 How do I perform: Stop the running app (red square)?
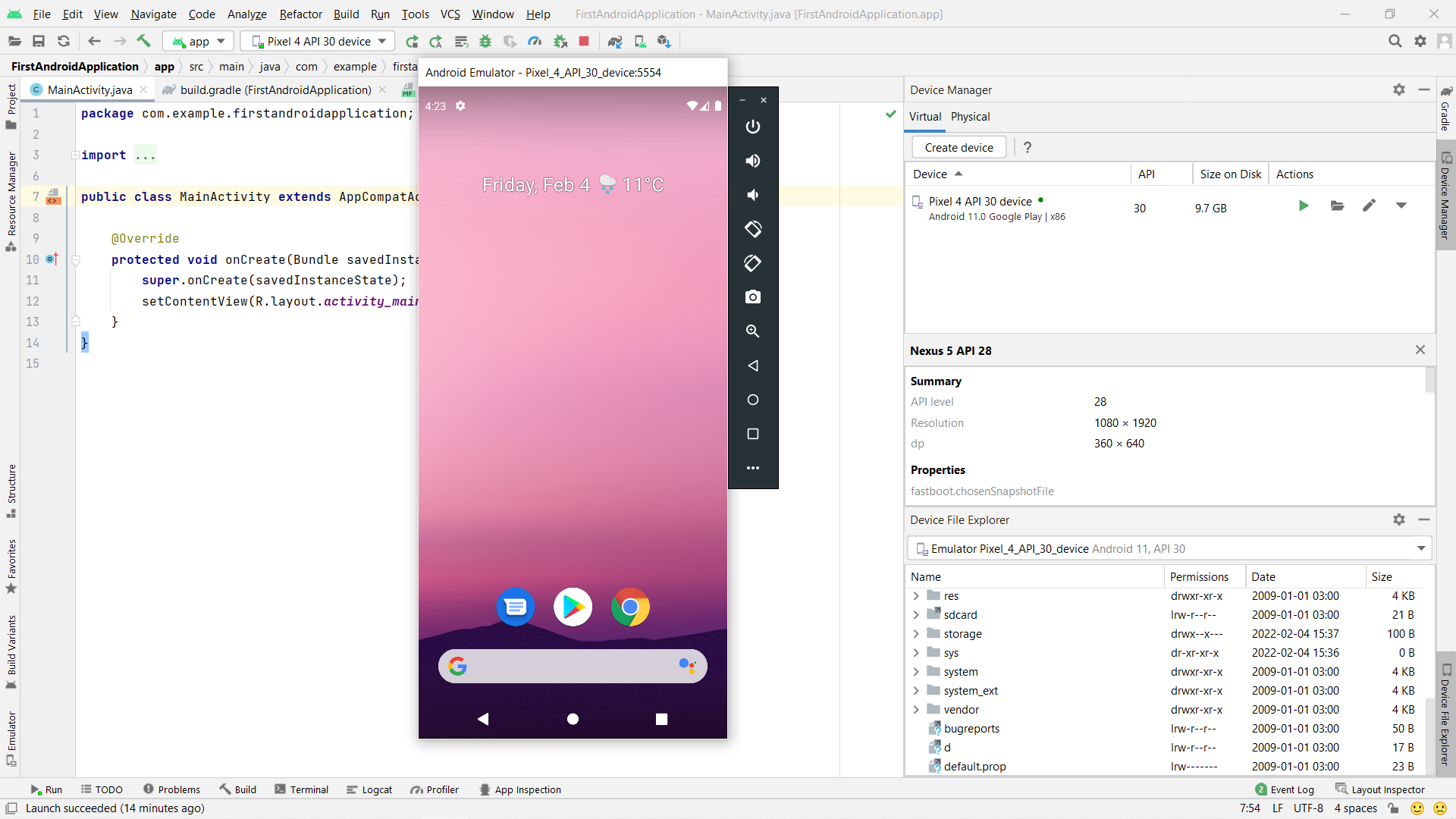pyautogui.click(x=584, y=41)
